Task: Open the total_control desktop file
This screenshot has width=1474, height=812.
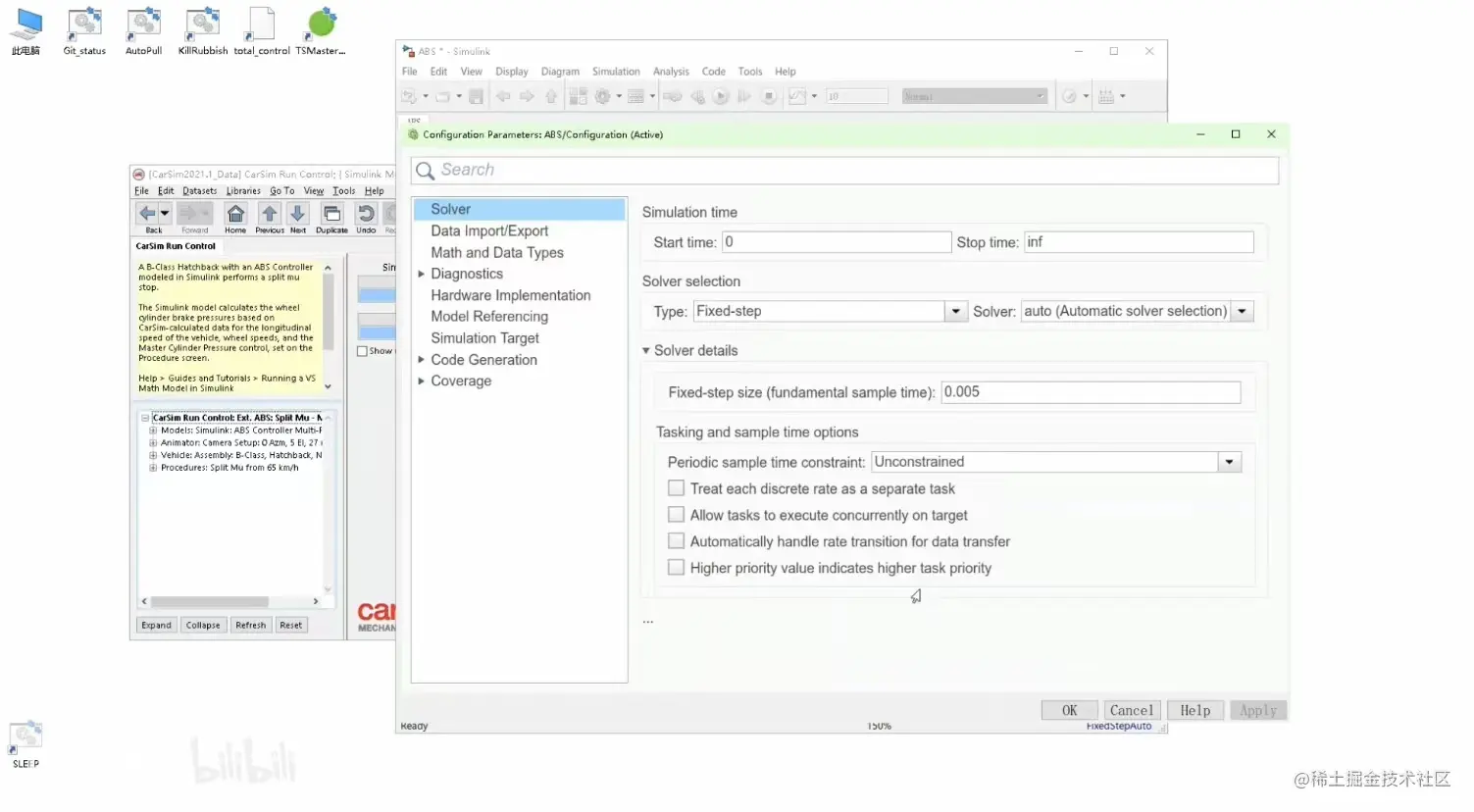Action: (x=262, y=31)
